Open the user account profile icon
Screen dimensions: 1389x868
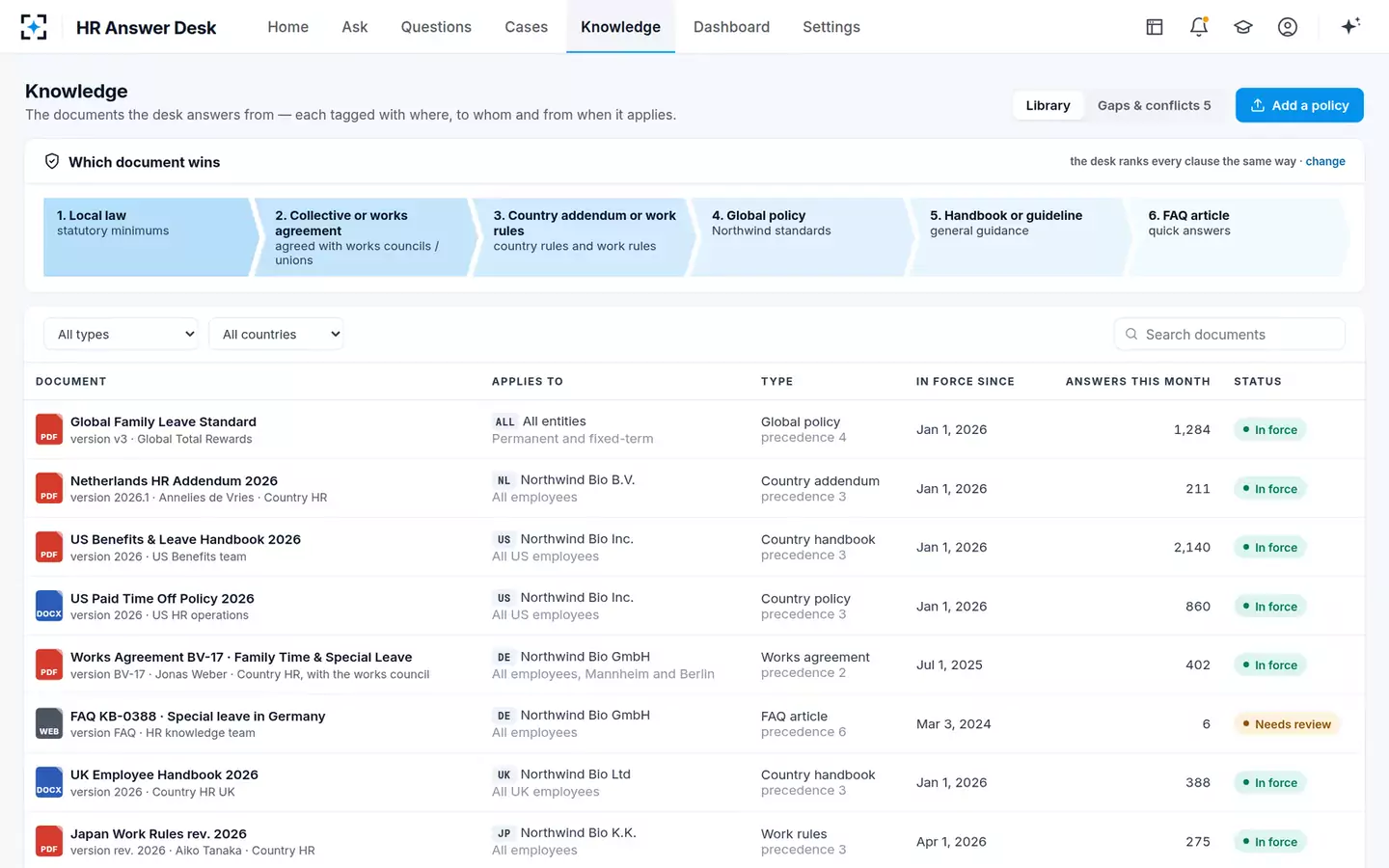tap(1288, 27)
